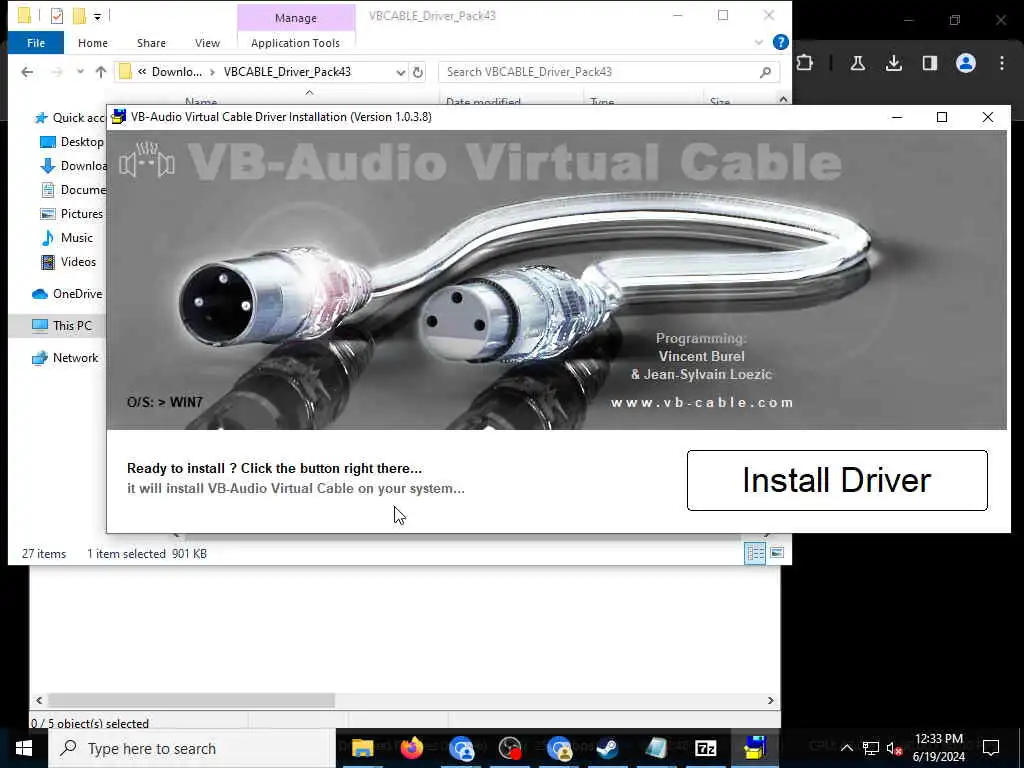This screenshot has width=1024, height=768.
Task: Open the File tab in File Explorer
Action: tap(36, 43)
